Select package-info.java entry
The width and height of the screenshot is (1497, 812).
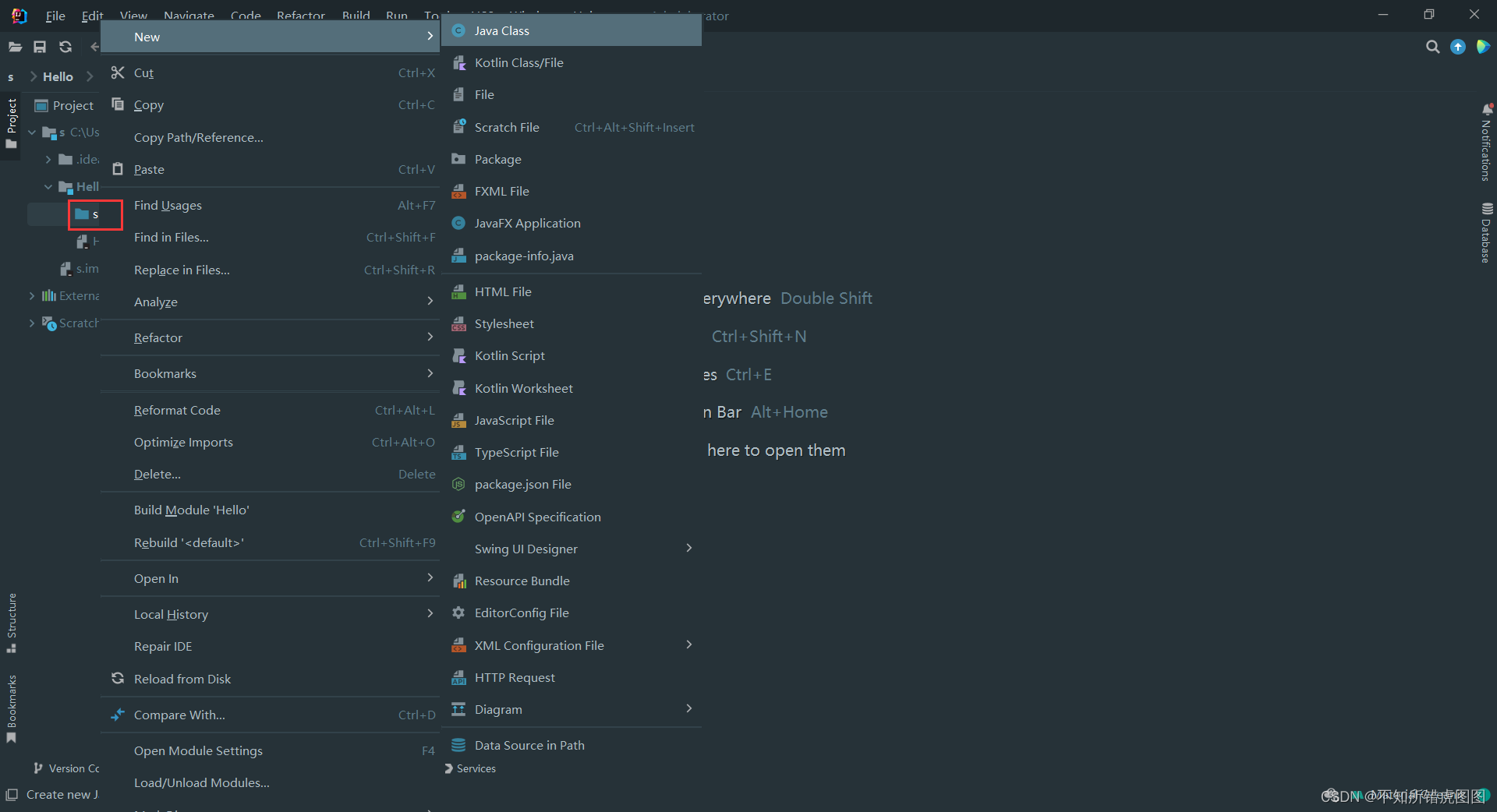click(x=572, y=256)
